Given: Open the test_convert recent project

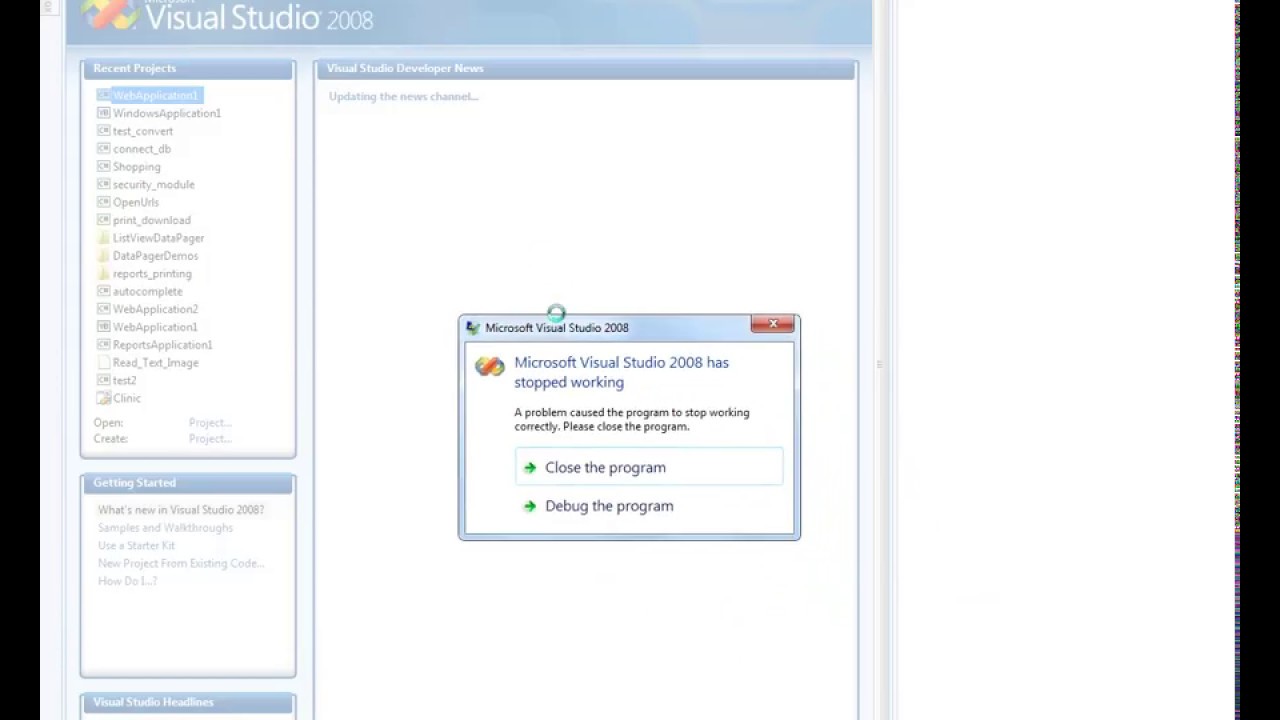Looking at the screenshot, I should [143, 131].
